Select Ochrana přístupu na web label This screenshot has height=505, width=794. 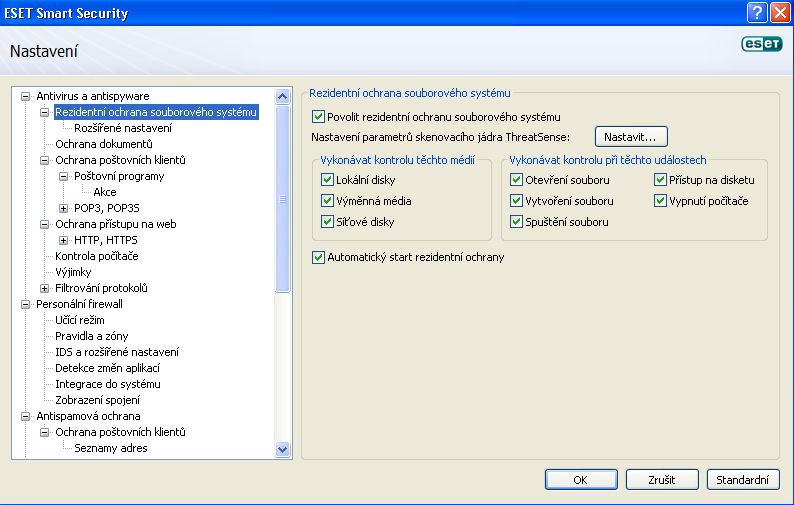point(116,224)
